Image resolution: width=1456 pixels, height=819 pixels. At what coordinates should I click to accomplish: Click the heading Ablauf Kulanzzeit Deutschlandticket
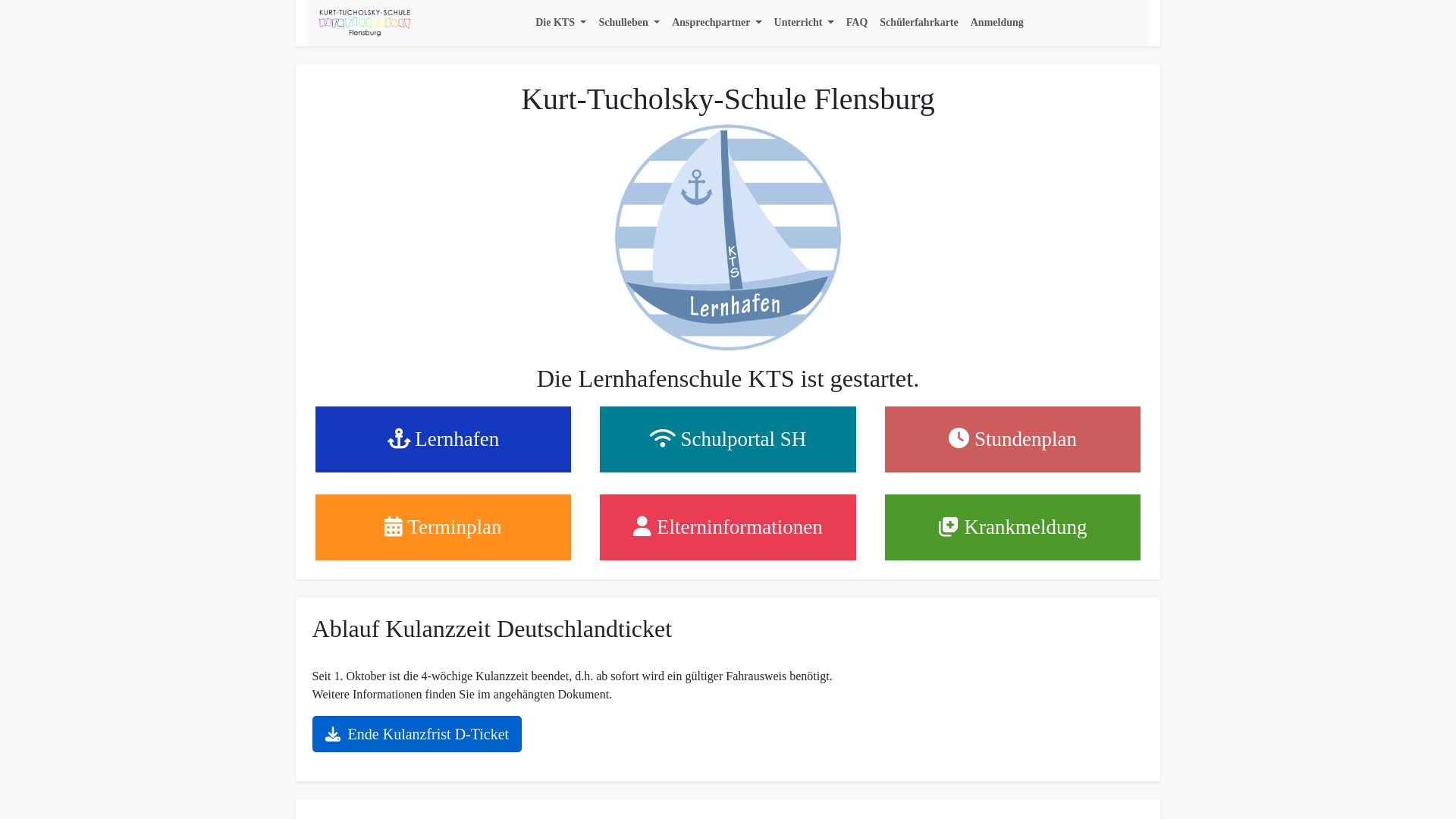(x=492, y=629)
